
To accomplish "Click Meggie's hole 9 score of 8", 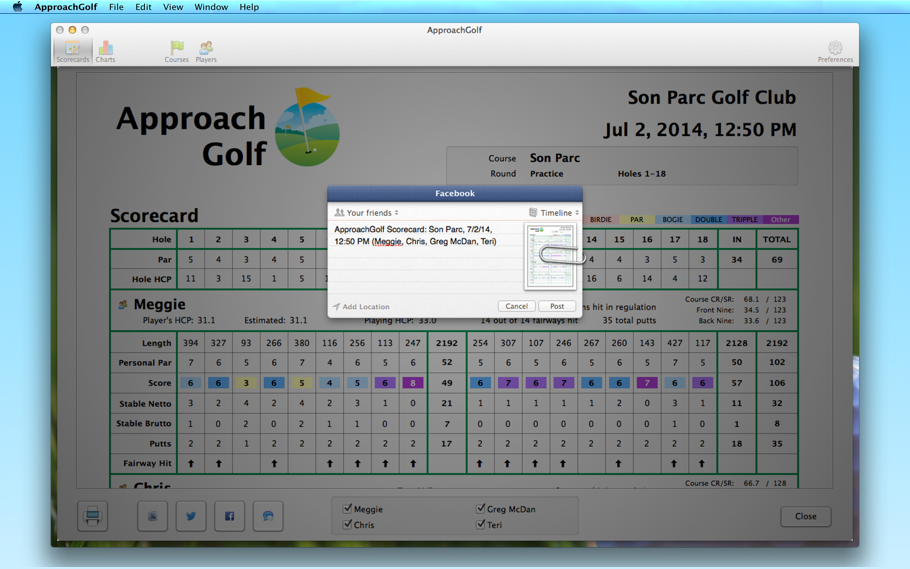I will (413, 383).
